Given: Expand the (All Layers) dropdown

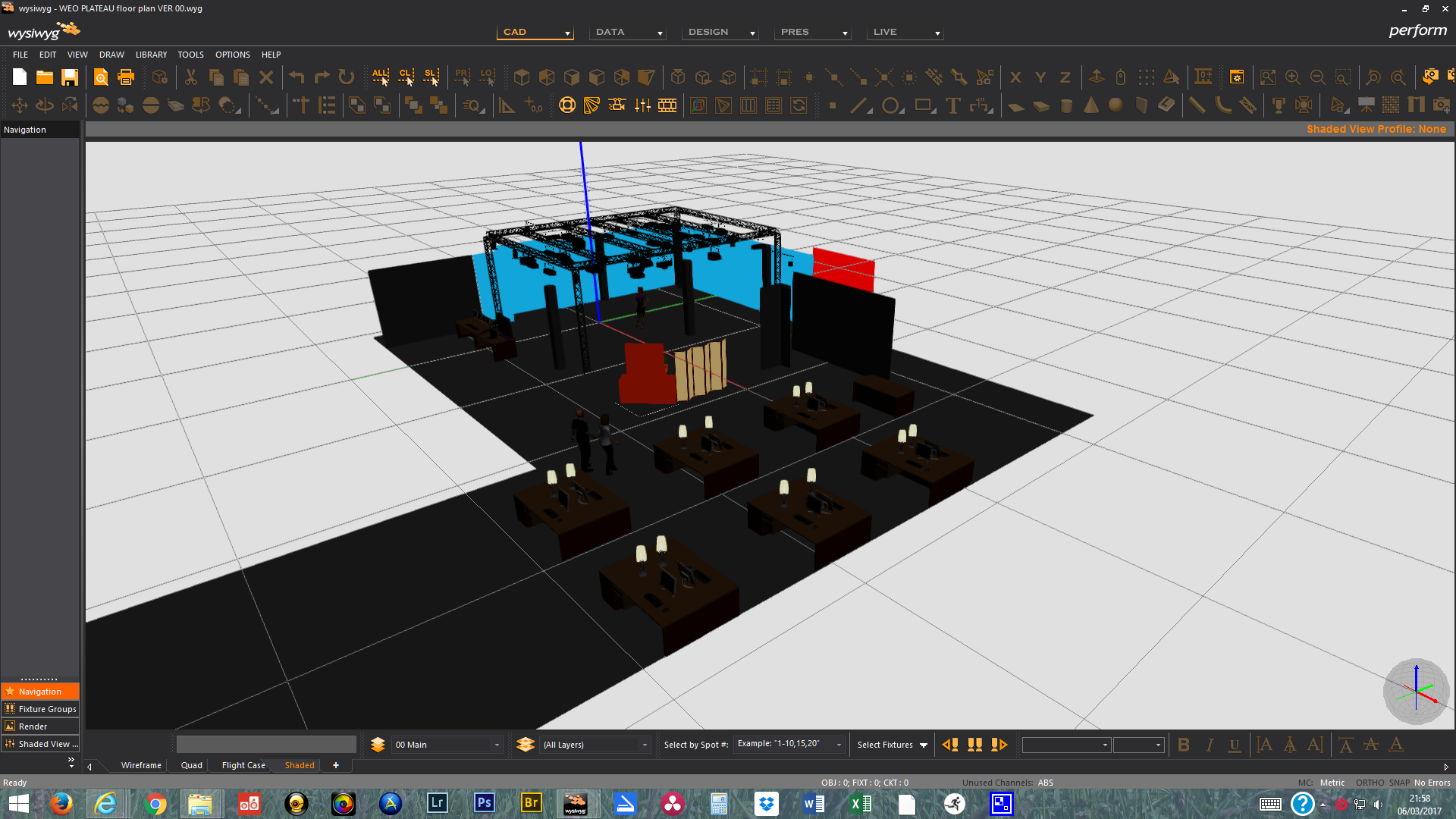Looking at the screenshot, I should coord(645,745).
